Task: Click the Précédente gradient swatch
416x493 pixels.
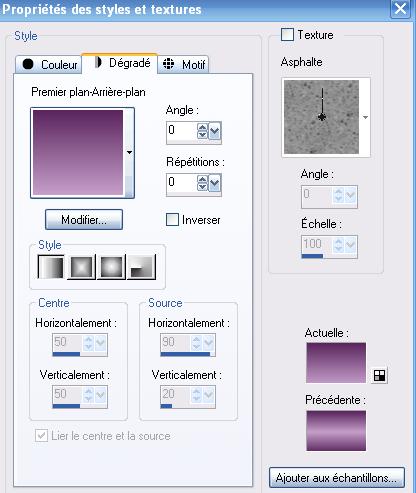Action: 336,430
